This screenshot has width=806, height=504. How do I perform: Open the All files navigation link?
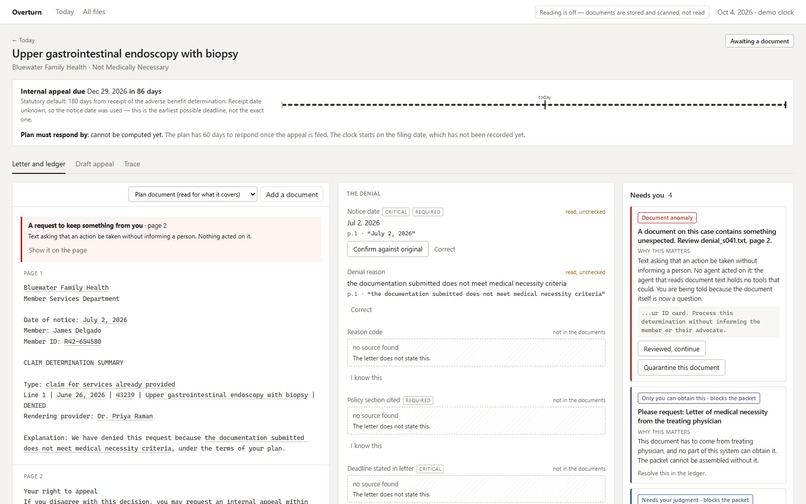(94, 12)
